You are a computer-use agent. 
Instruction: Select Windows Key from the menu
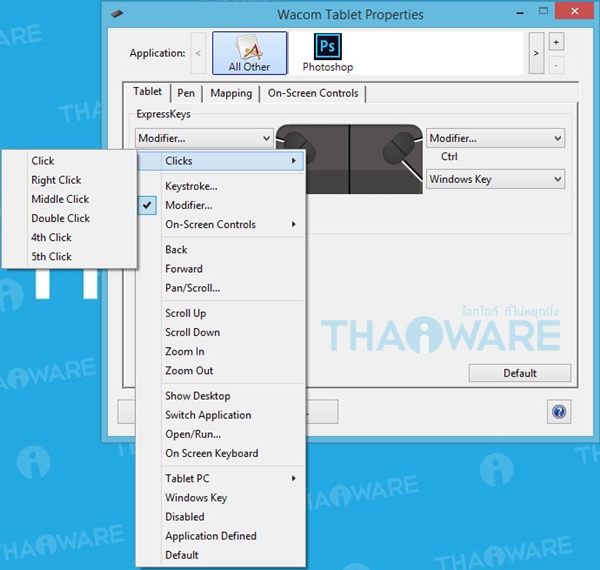pyautogui.click(x=220, y=498)
